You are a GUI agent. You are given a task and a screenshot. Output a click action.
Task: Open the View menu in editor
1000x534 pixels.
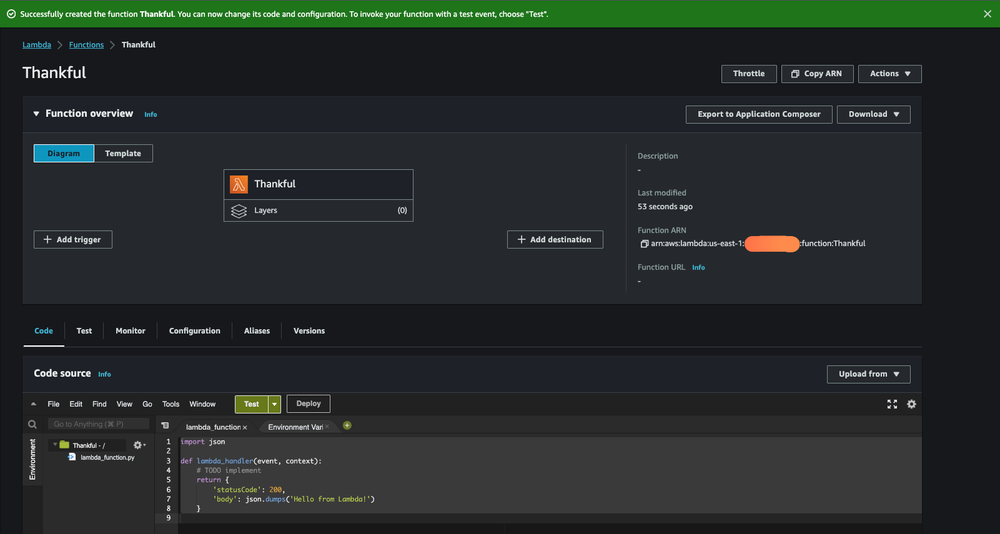(x=124, y=404)
